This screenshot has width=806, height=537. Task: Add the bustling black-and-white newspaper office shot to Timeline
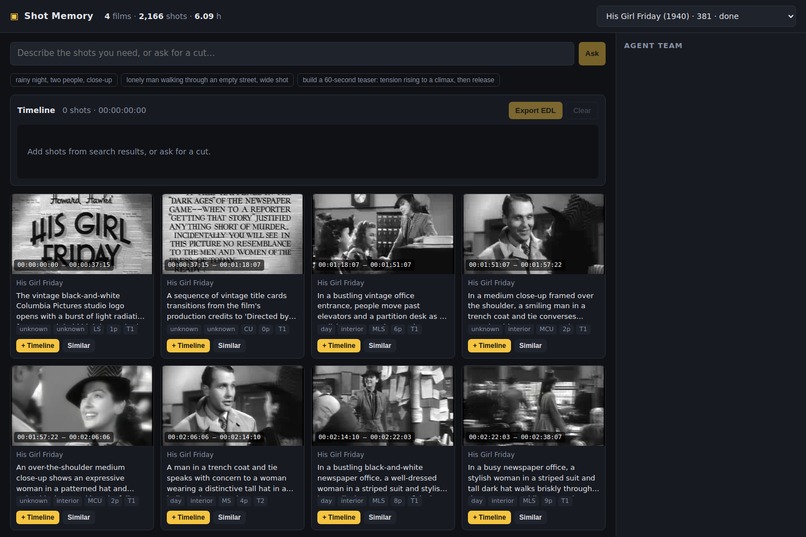coord(339,517)
